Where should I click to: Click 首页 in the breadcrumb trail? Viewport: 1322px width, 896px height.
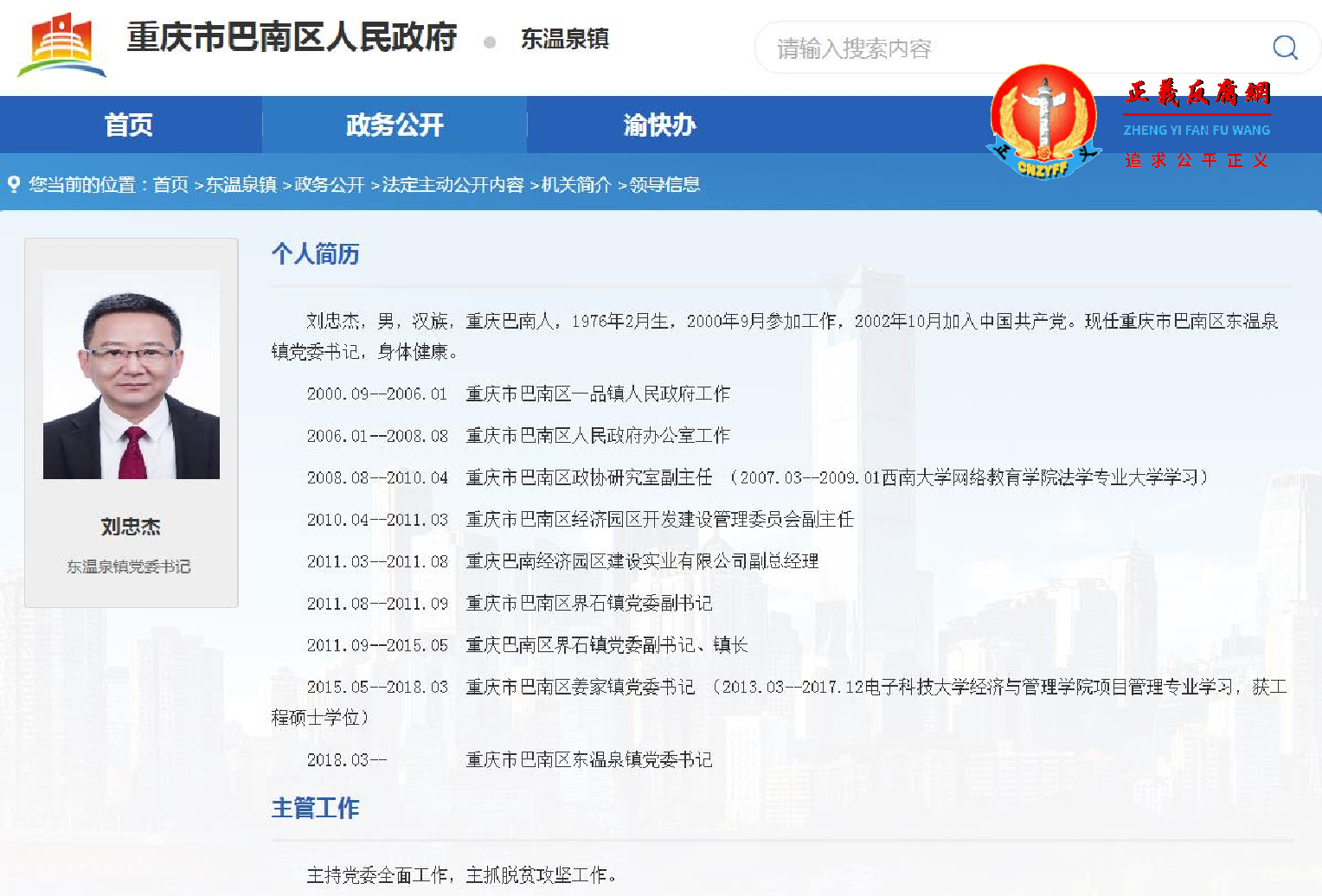pos(170,184)
